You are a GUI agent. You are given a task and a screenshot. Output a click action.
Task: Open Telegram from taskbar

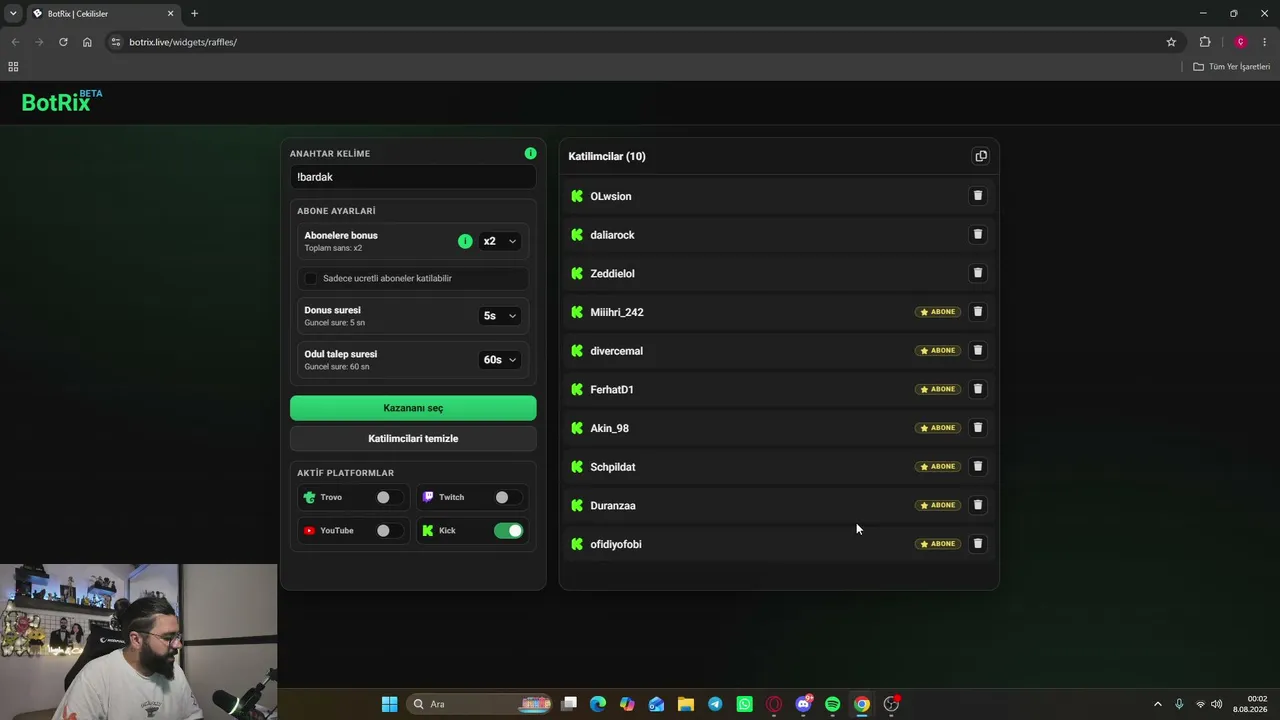[x=715, y=704]
